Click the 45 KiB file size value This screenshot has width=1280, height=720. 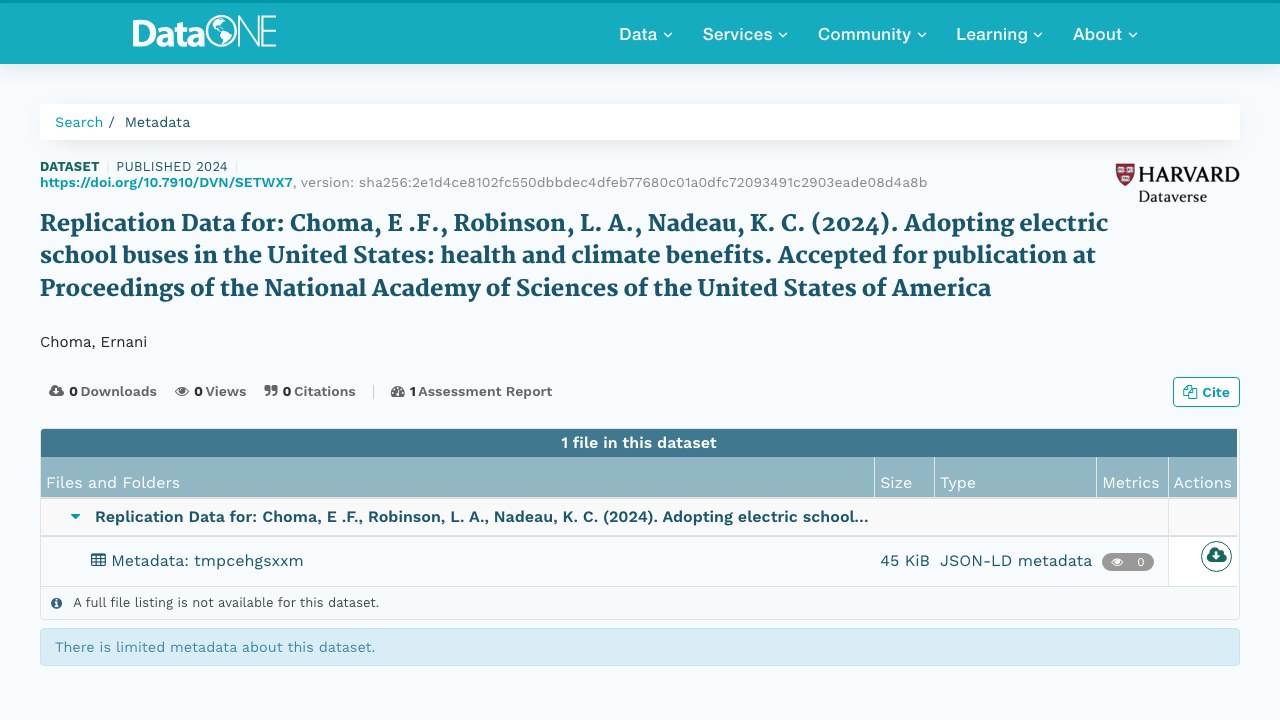pyautogui.click(x=905, y=561)
